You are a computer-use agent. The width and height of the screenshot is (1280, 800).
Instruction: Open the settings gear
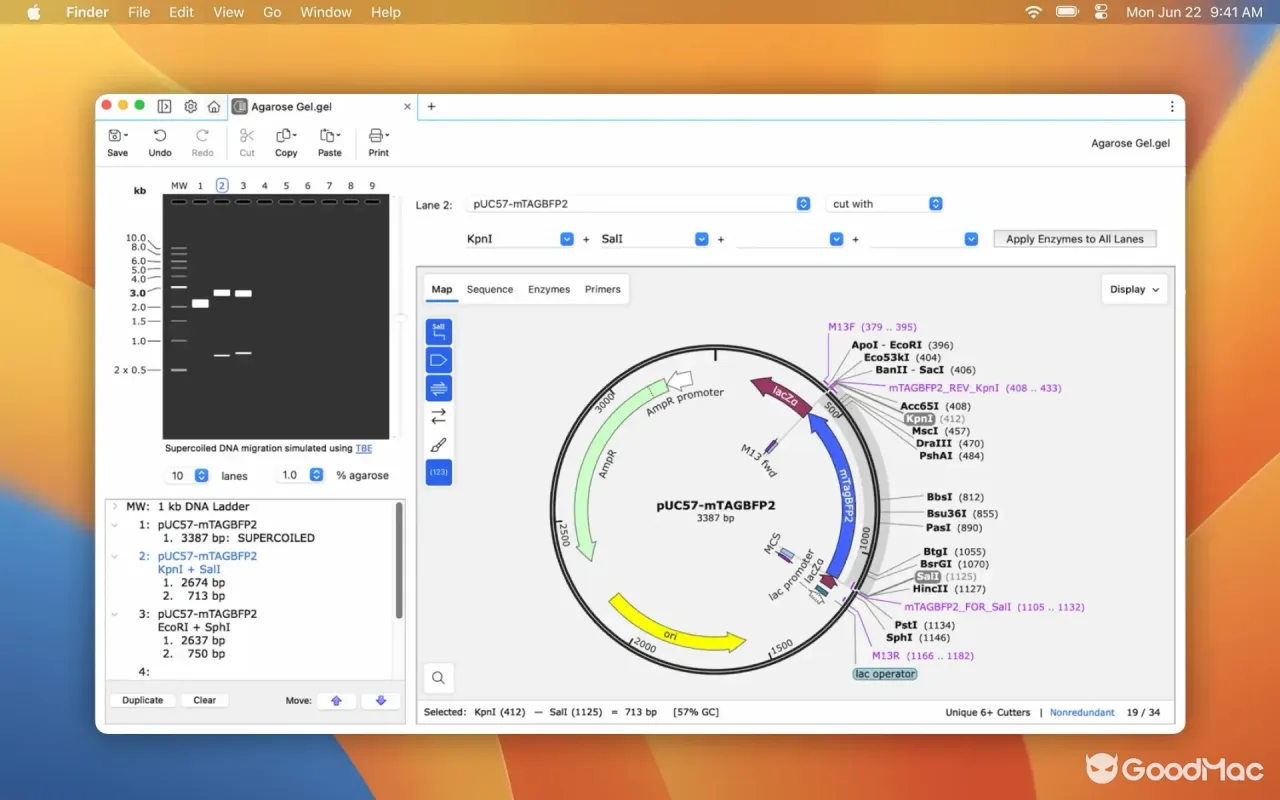(190, 107)
